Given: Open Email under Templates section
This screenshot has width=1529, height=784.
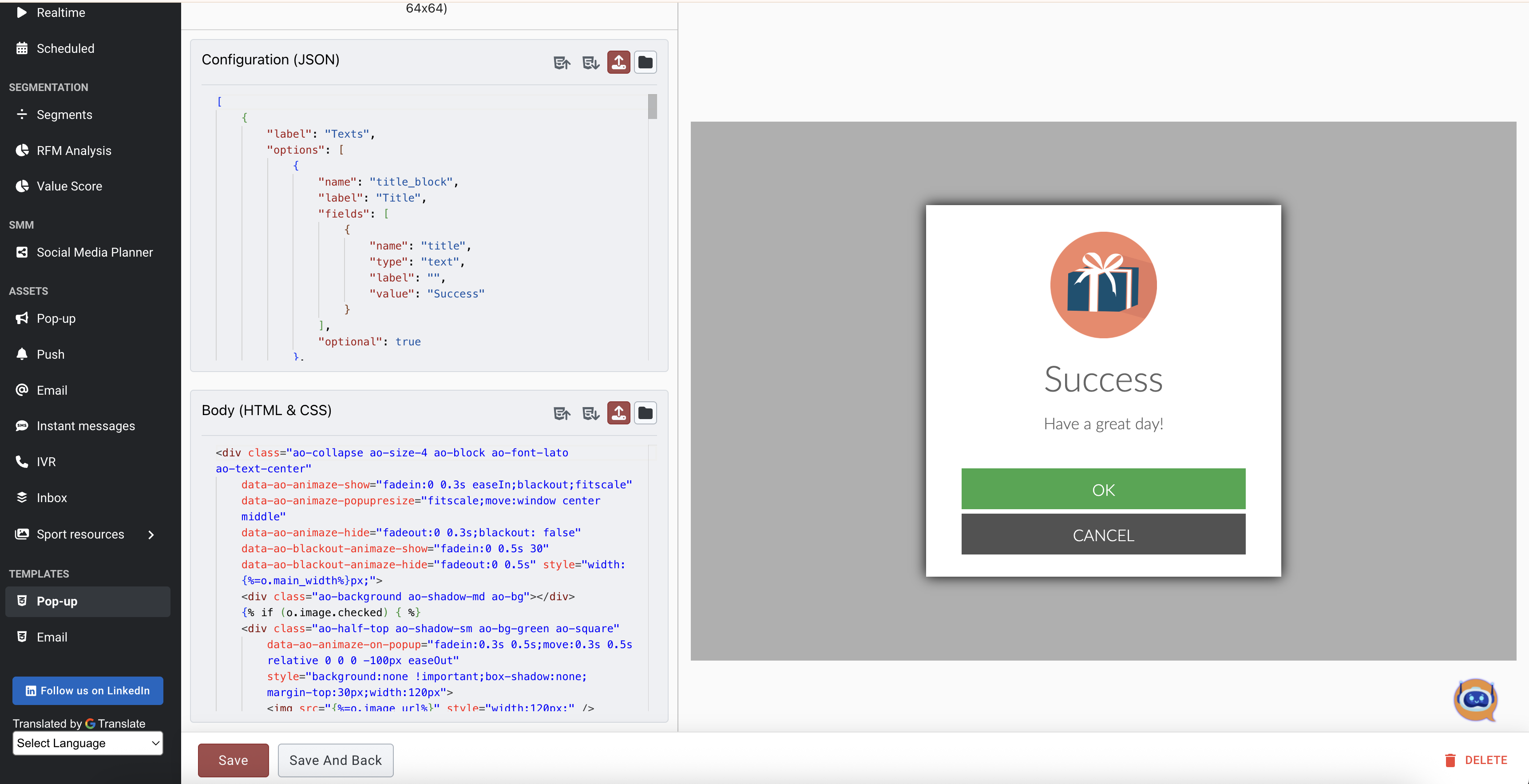Looking at the screenshot, I should point(51,637).
